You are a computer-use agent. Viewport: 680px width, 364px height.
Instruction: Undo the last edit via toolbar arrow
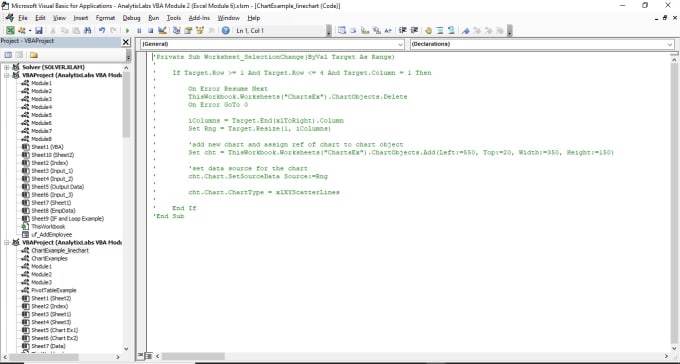pyautogui.click(x=102, y=30)
